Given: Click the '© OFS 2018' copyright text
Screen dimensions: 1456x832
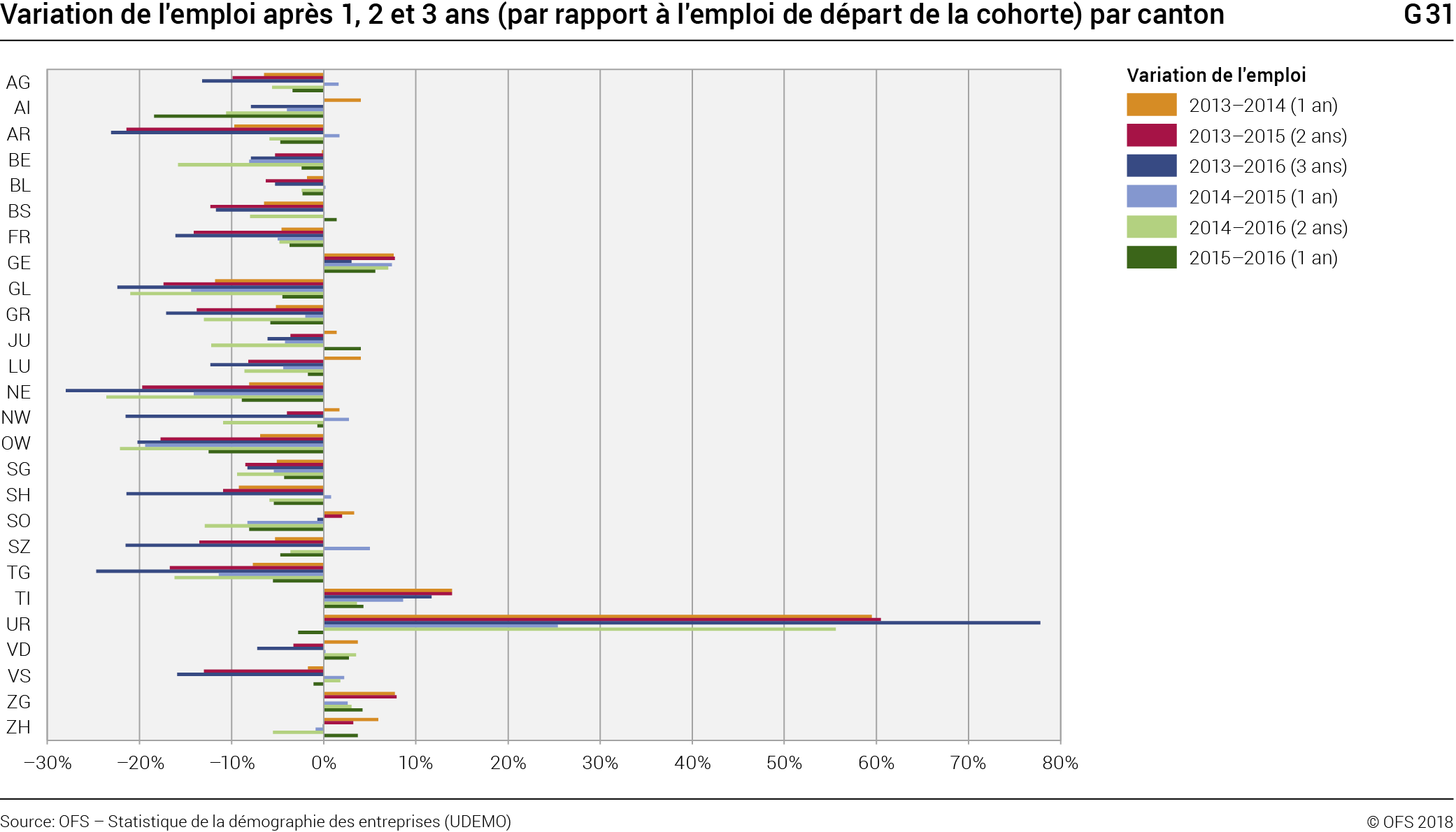Looking at the screenshot, I should (1410, 822).
